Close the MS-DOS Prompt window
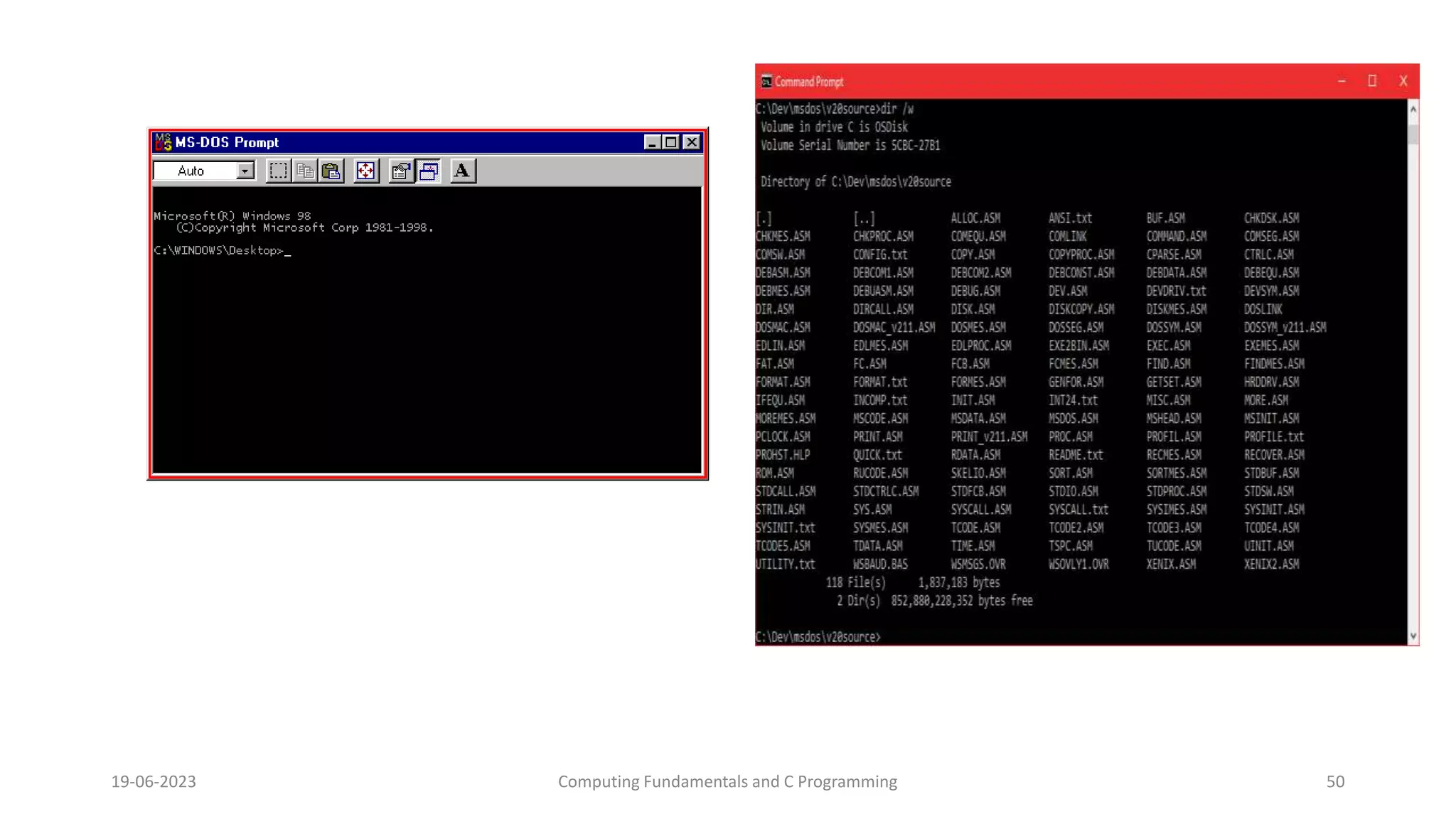Image resolution: width=1456 pixels, height=819 pixels. click(x=691, y=142)
